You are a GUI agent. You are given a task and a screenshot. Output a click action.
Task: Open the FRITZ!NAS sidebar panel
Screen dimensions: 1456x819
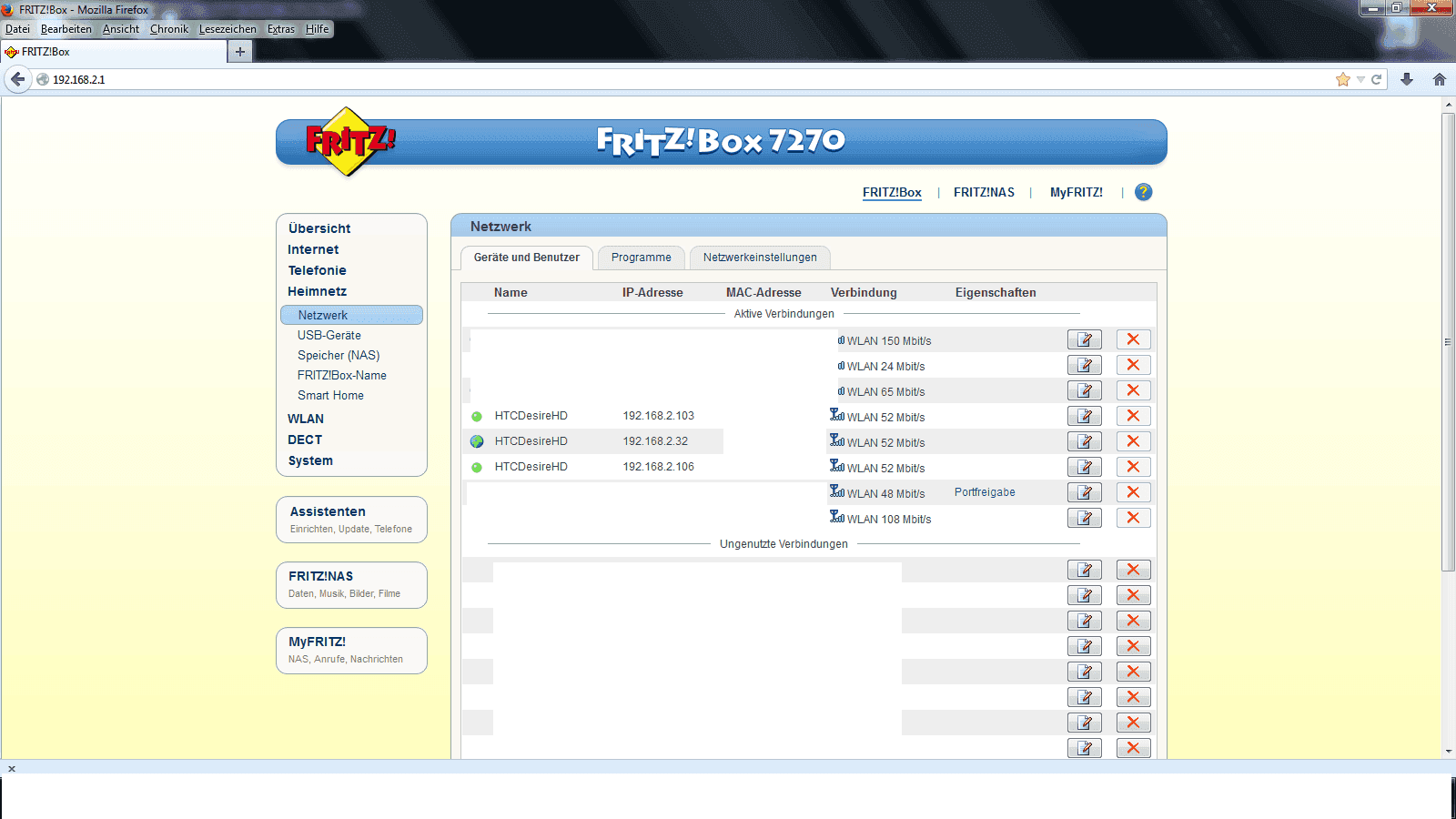(351, 585)
